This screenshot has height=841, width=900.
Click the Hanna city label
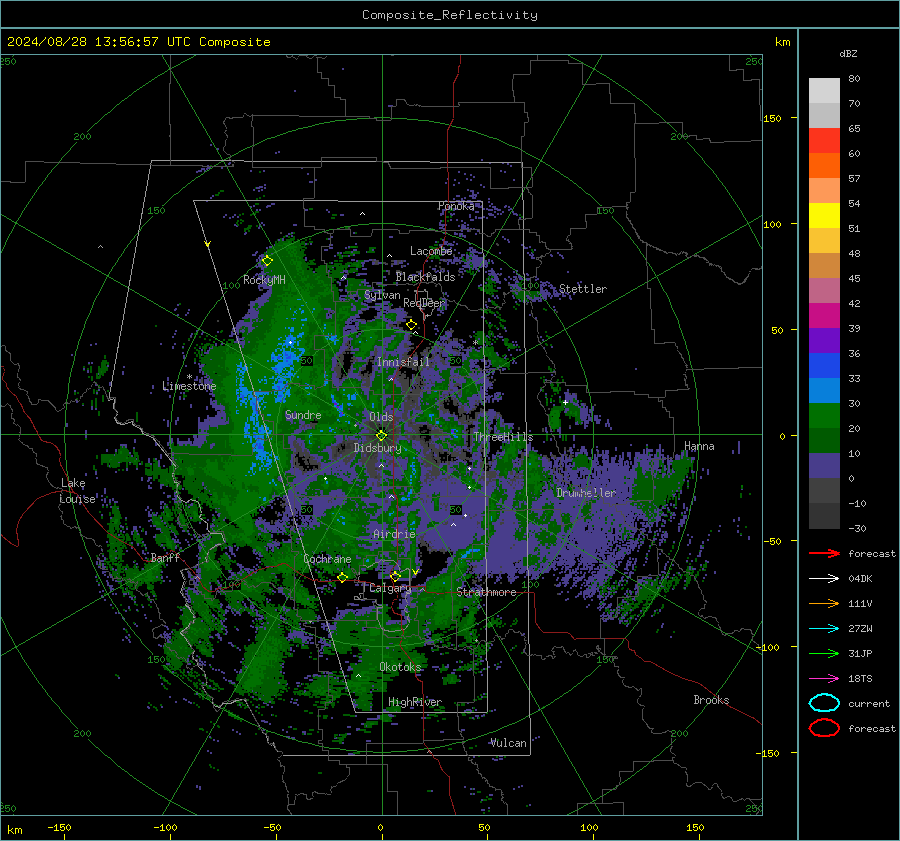699,446
